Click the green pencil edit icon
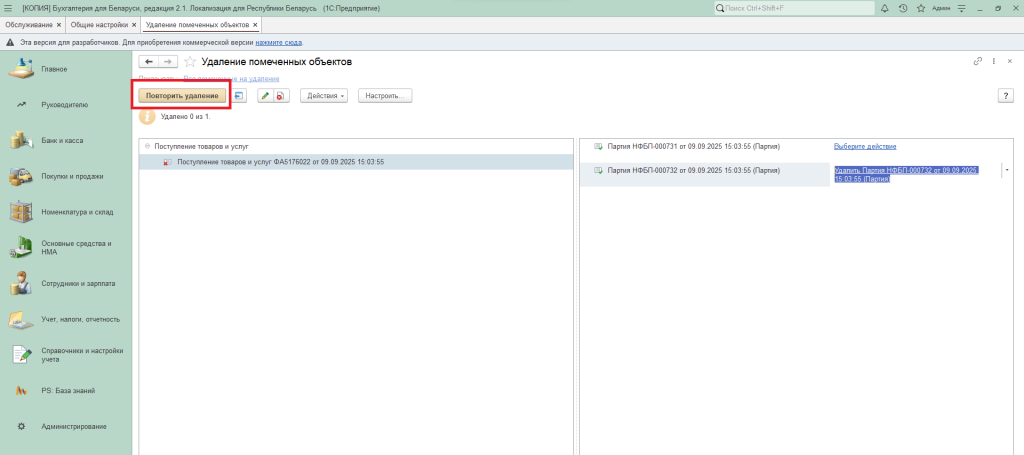This screenshot has height=455, width=1024. [265, 96]
